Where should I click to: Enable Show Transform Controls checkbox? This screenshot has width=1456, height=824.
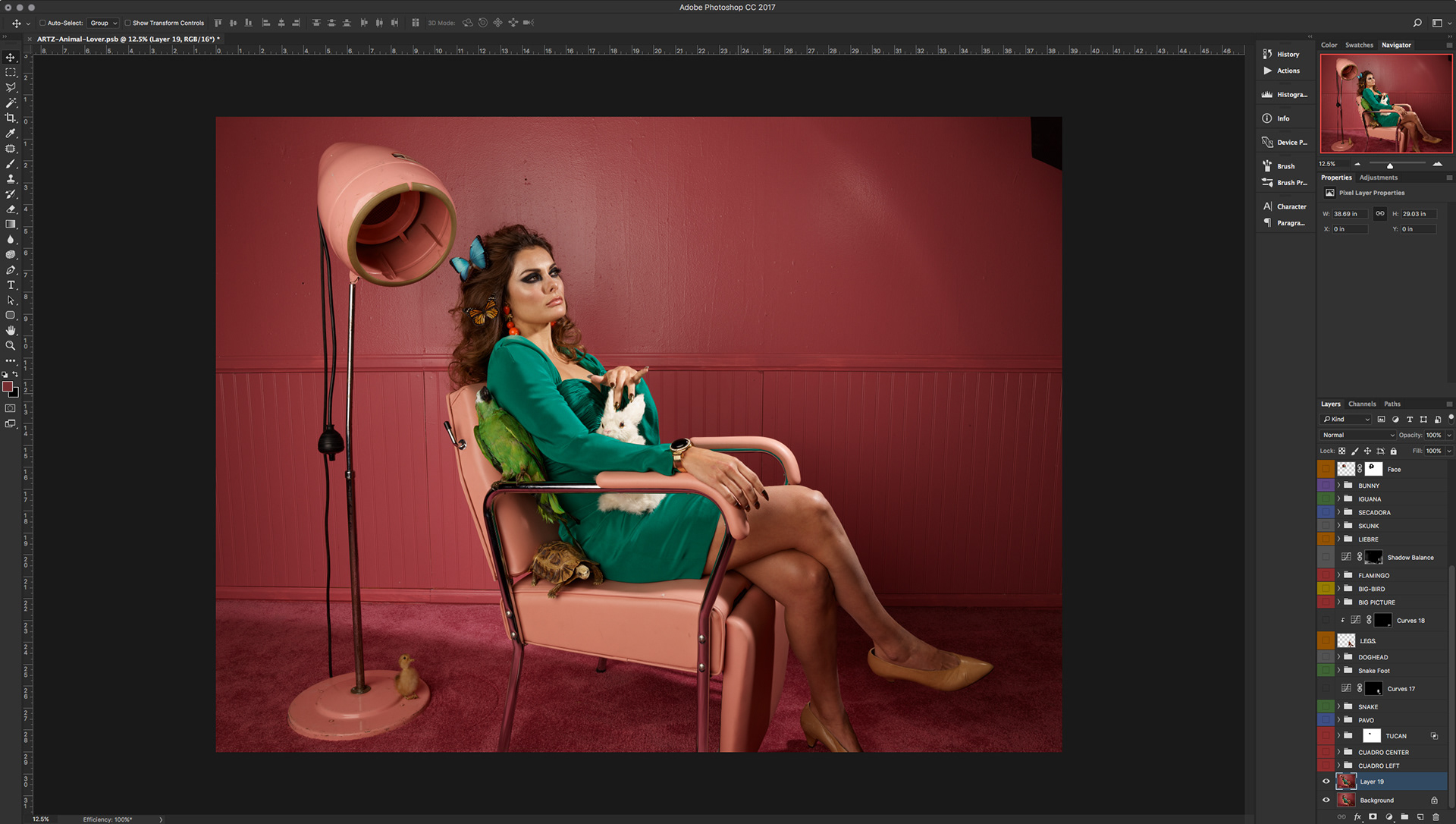pos(127,23)
